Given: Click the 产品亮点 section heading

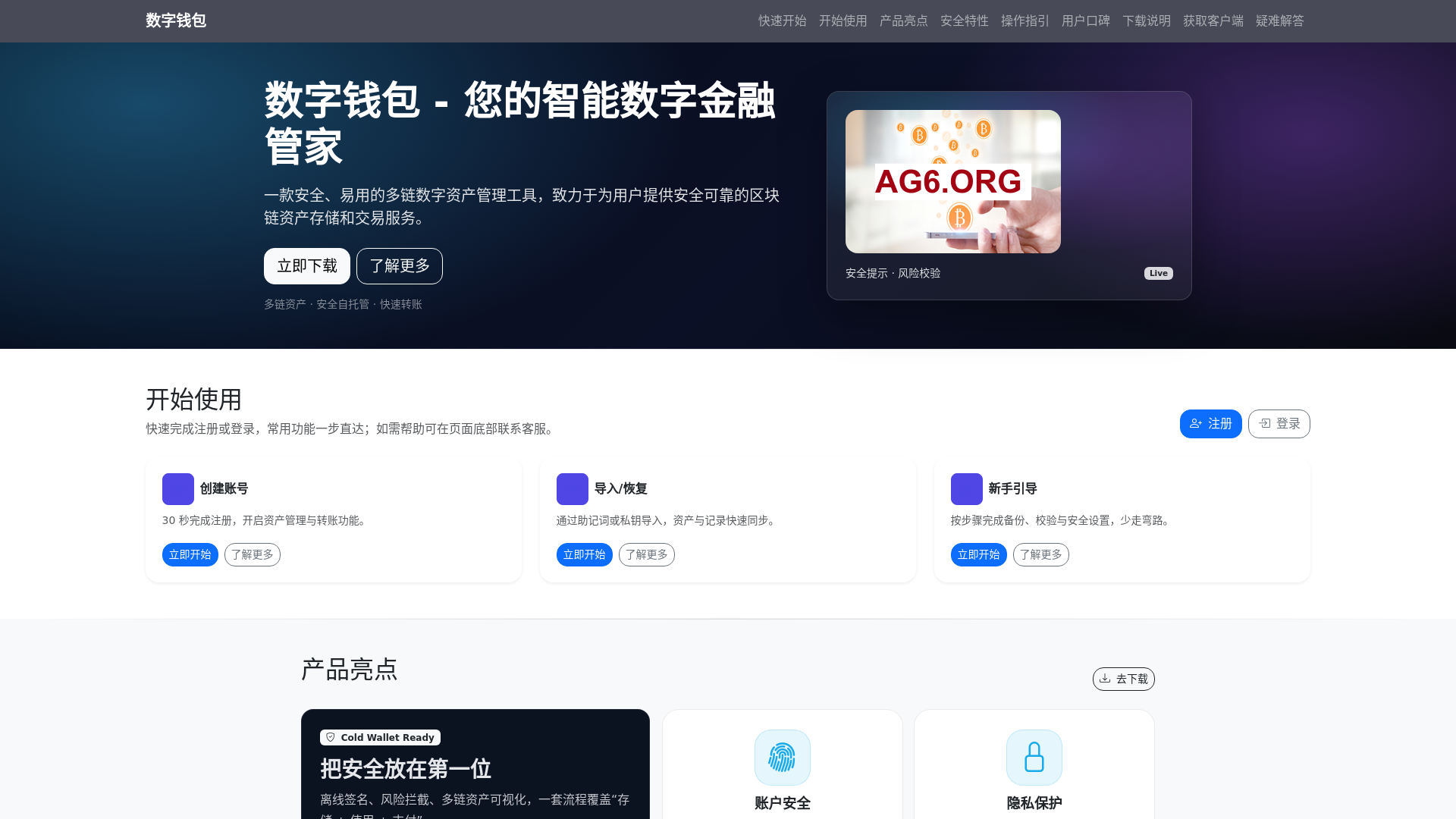Looking at the screenshot, I should (350, 670).
